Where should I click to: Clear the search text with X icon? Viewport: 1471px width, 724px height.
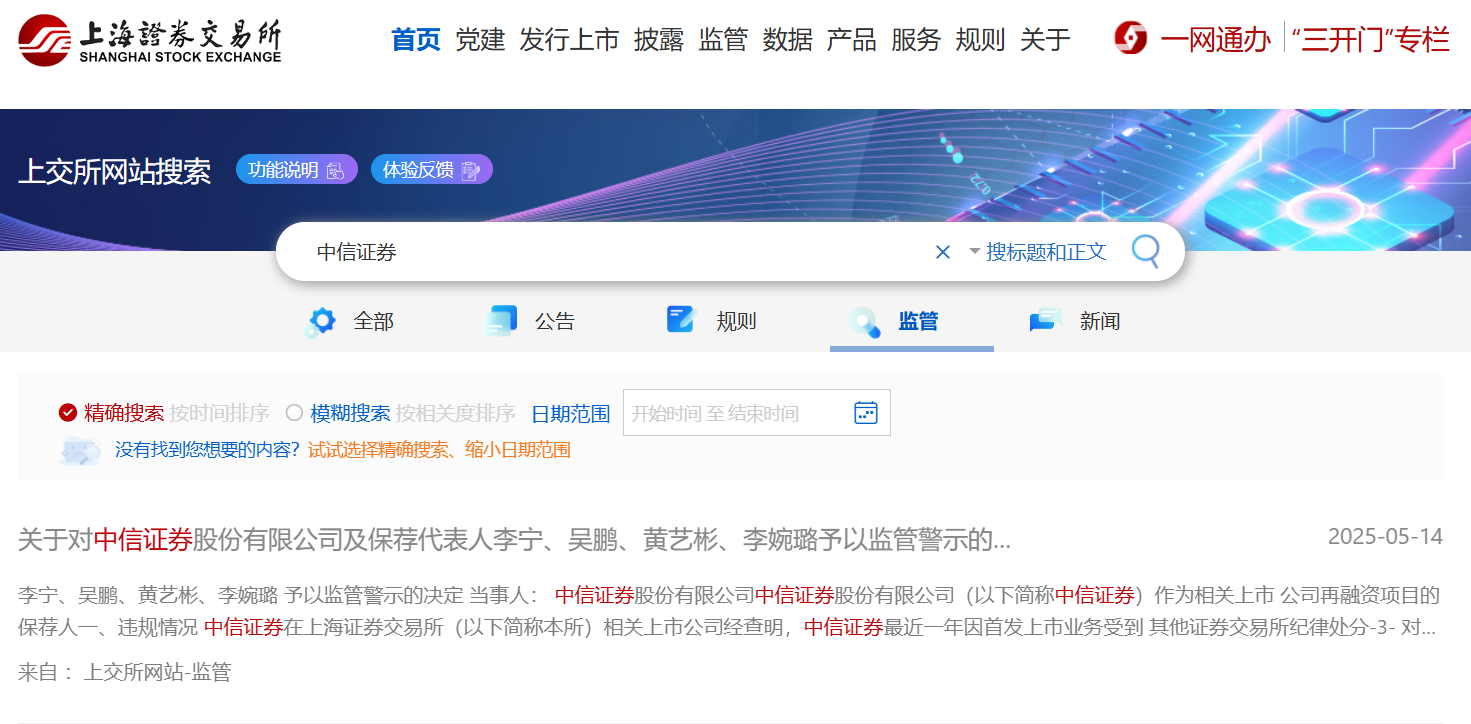pyautogui.click(x=942, y=252)
